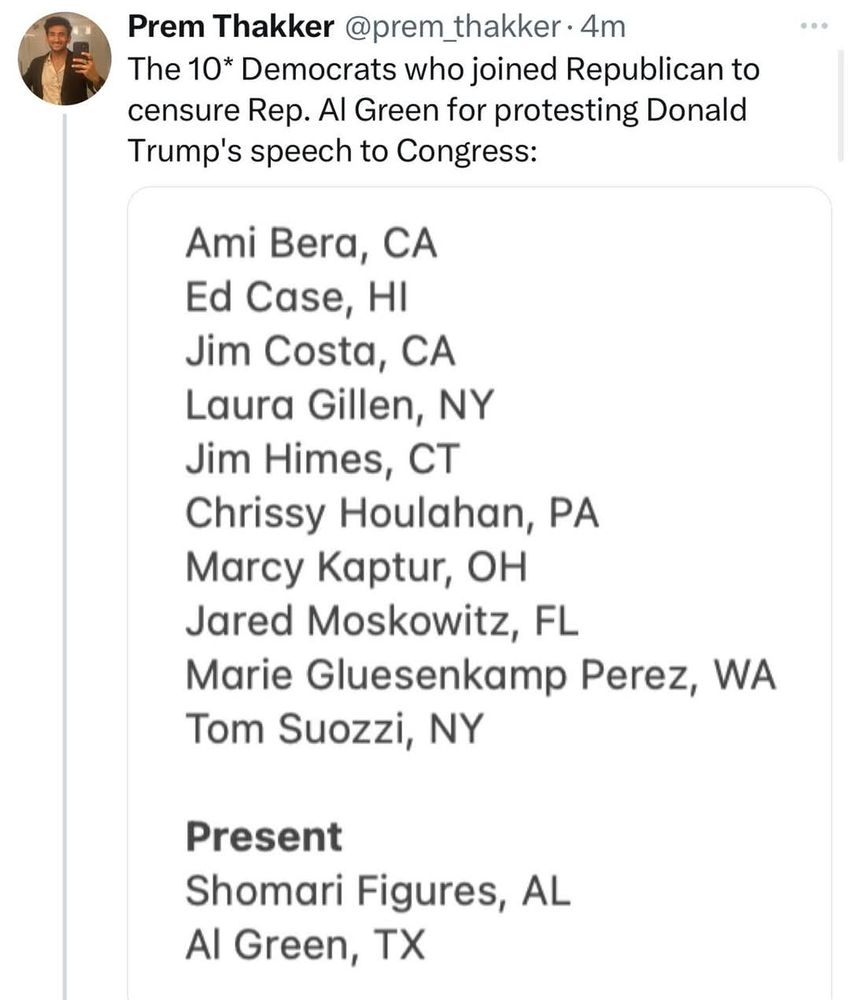Click Marie Gluesenkamp Perez, WA entry
Image resolution: width=850 pixels, height=1000 pixels.
481,675
